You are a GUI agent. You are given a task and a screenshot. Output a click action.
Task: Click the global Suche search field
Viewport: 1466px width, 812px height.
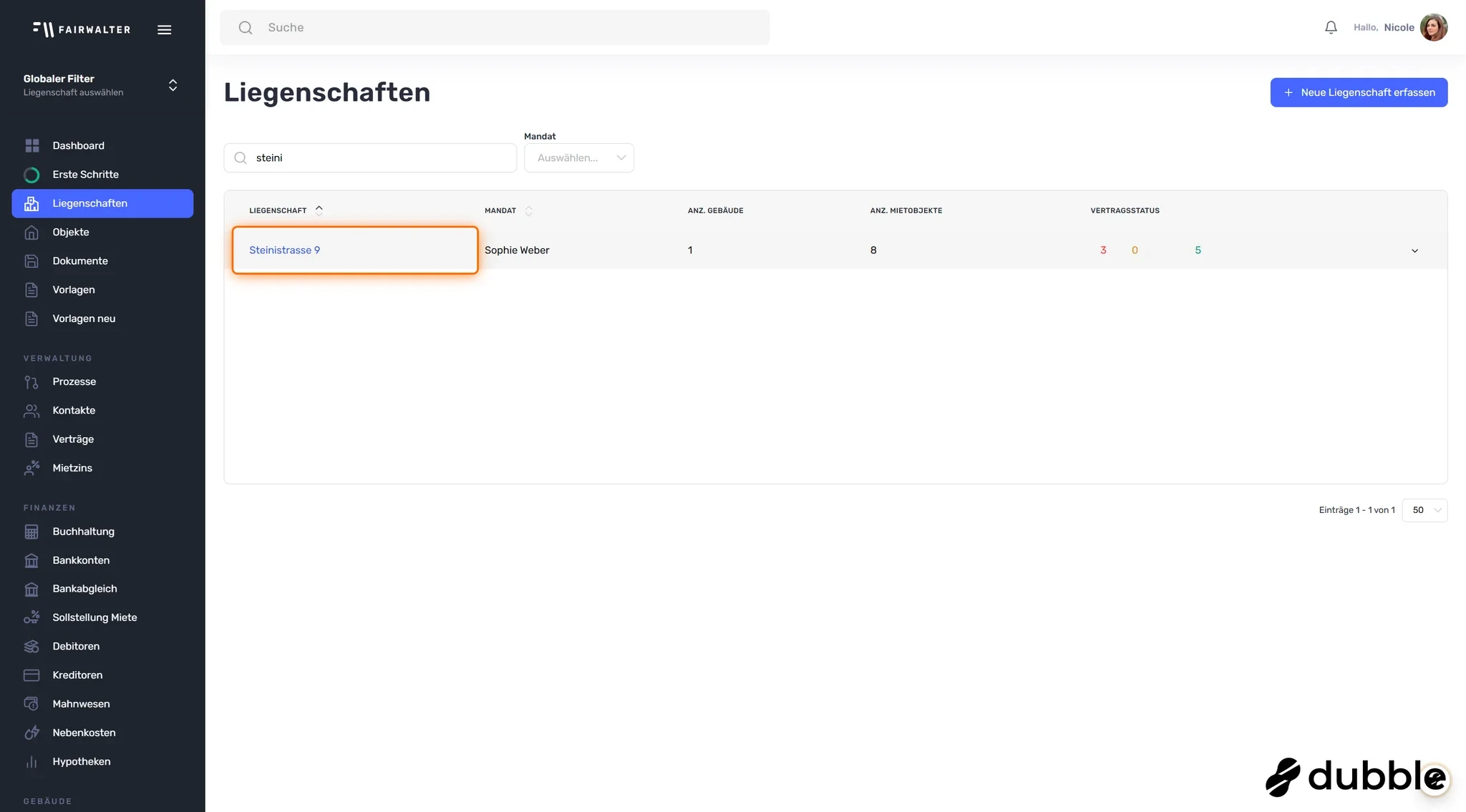point(495,27)
